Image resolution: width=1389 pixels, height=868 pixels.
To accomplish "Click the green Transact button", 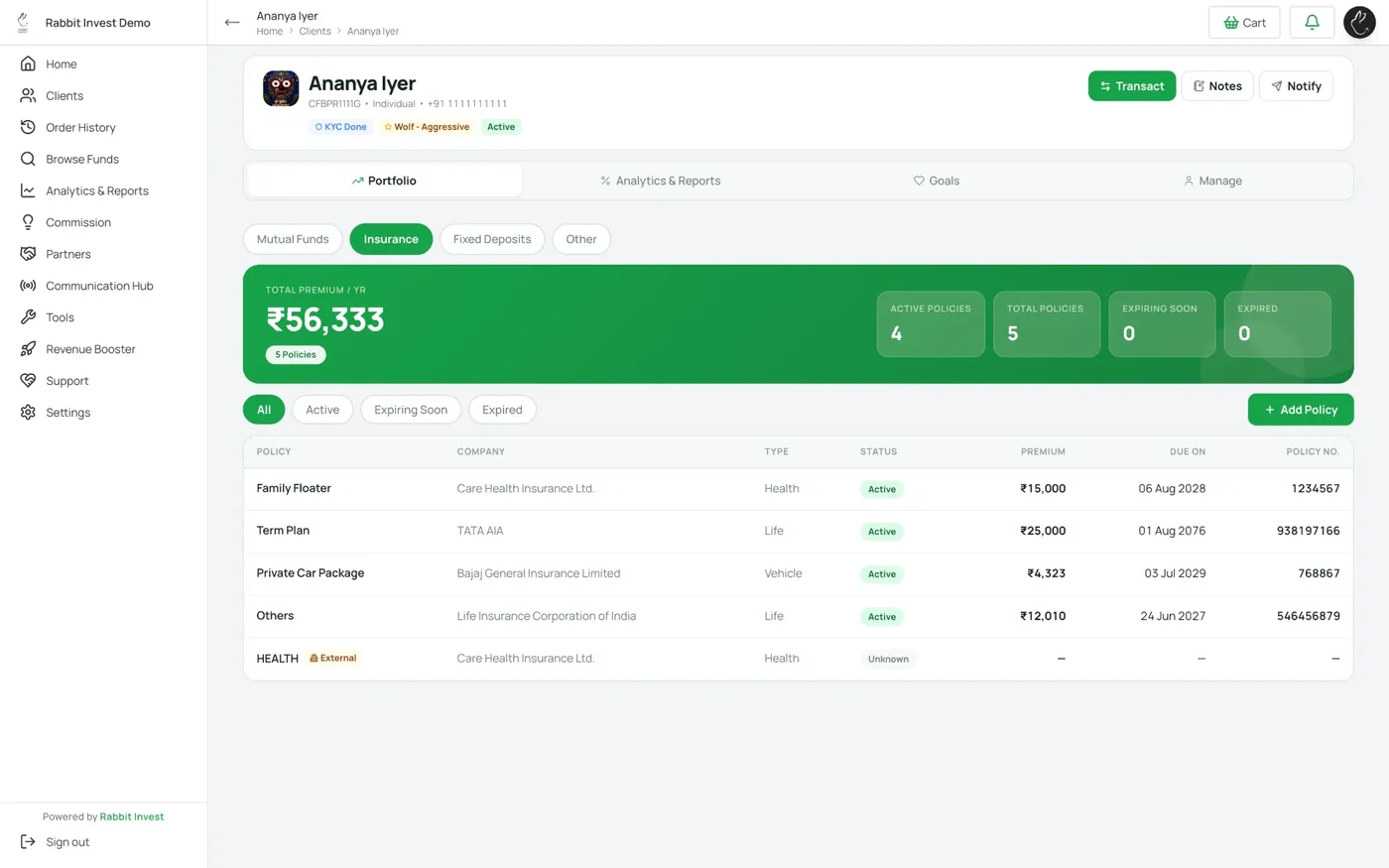I will coord(1132,86).
